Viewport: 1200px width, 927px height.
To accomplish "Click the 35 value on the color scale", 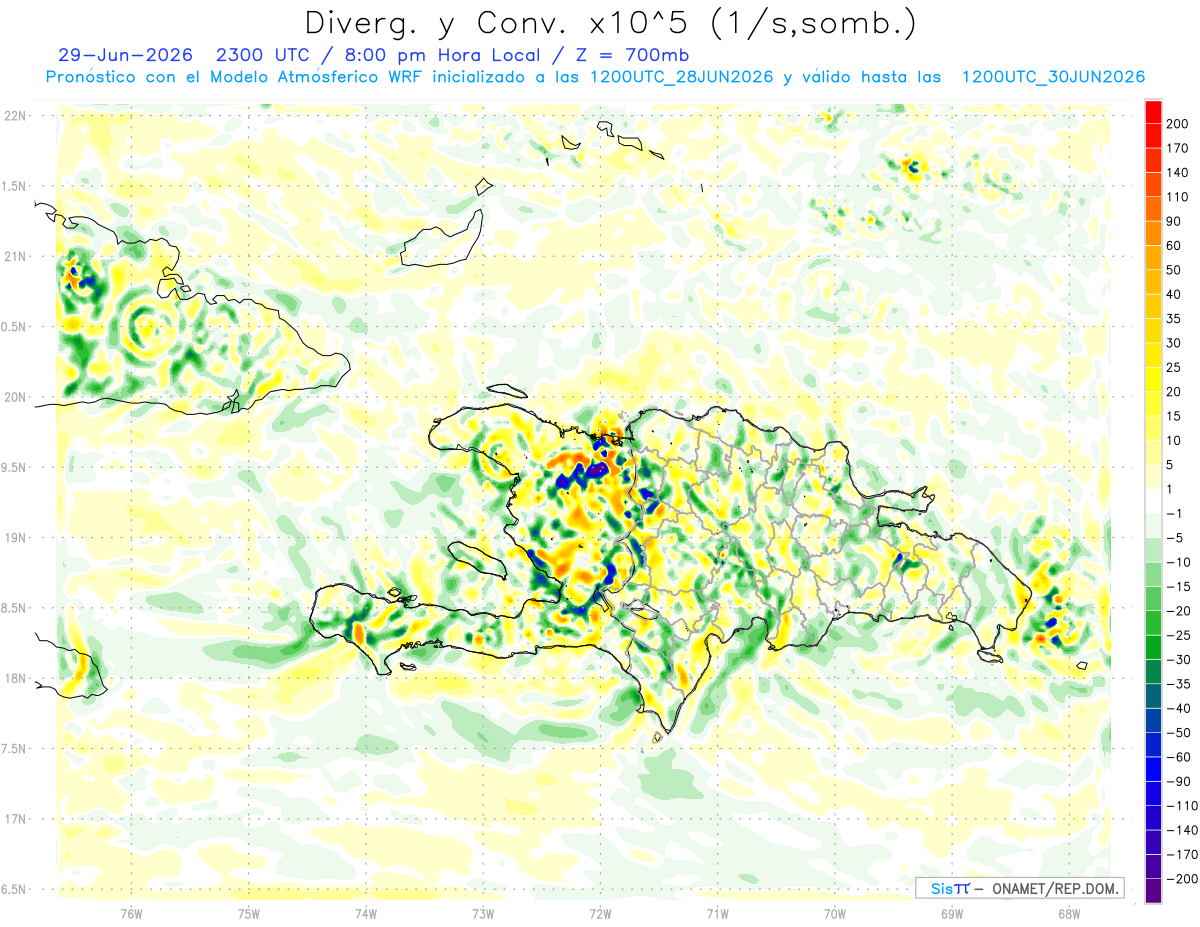I will coord(1175,319).
